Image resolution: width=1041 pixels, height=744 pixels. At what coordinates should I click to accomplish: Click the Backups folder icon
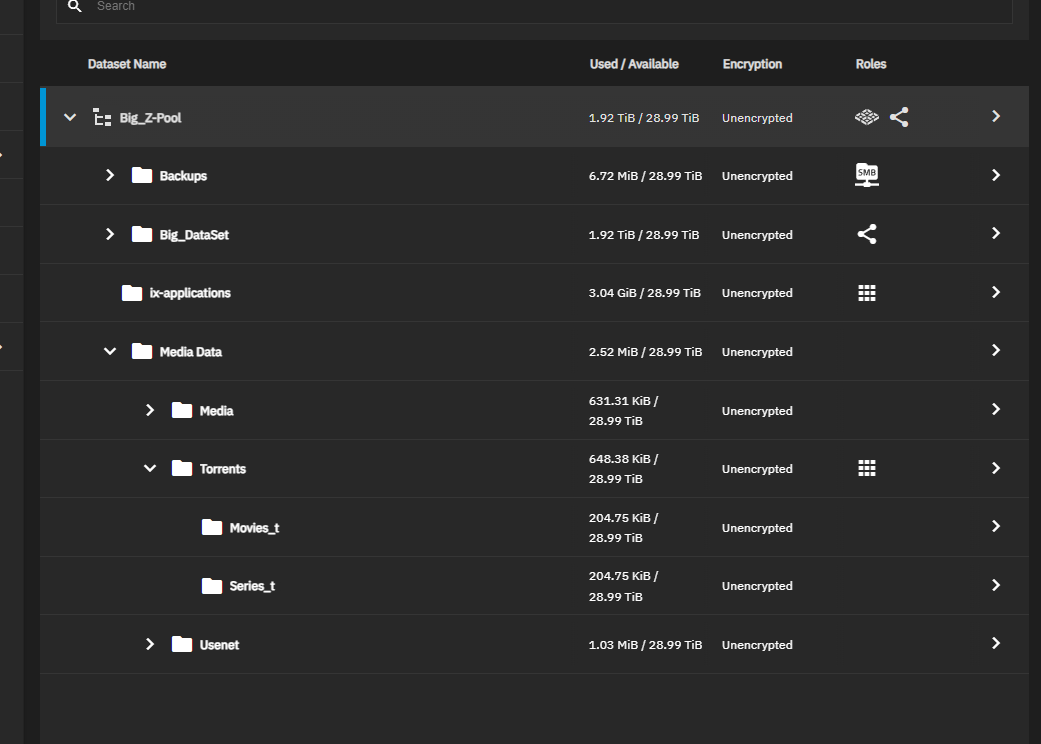point(141,175)
